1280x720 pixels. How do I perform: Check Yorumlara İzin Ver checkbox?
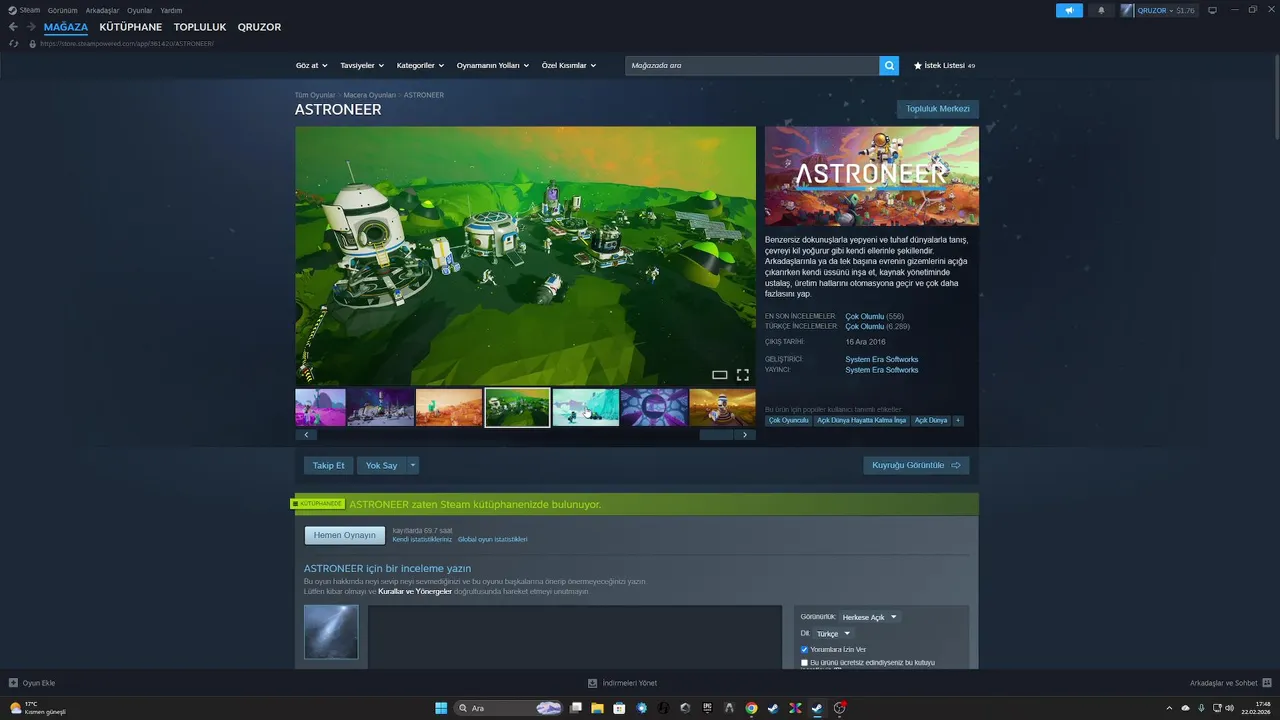tap(804, 650)
